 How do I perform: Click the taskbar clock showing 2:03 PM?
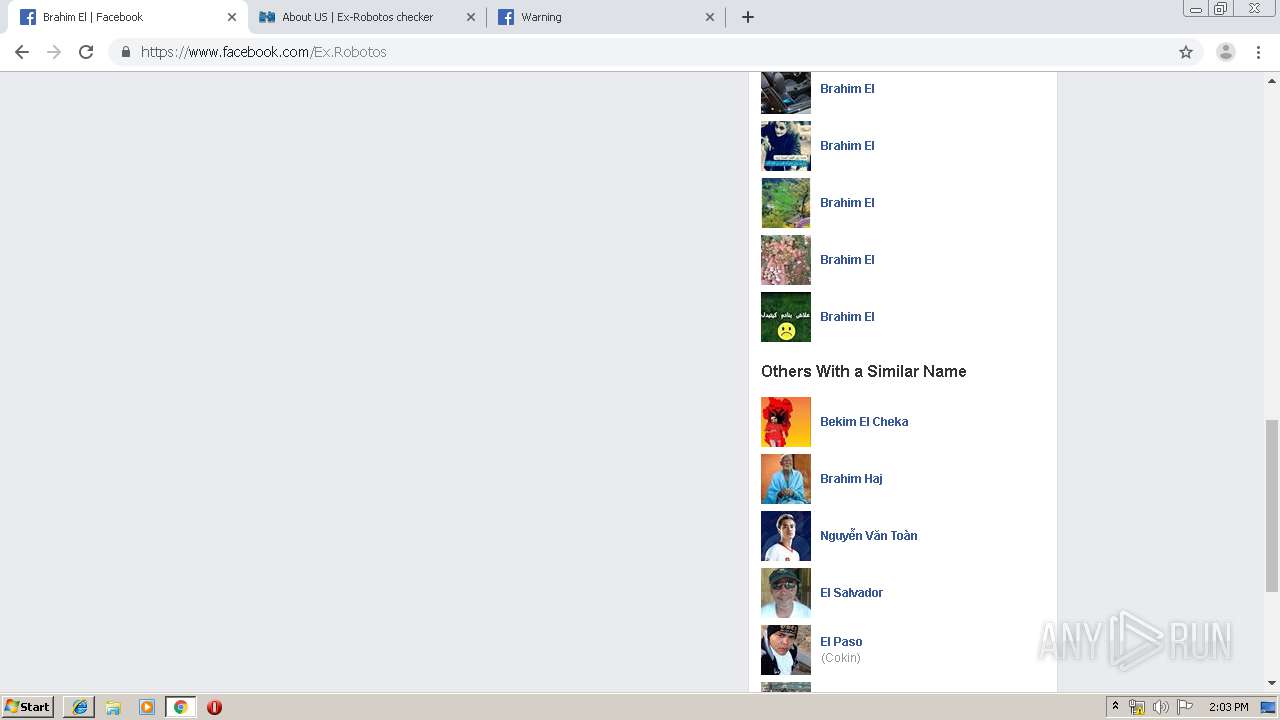tap(1228, 707)
